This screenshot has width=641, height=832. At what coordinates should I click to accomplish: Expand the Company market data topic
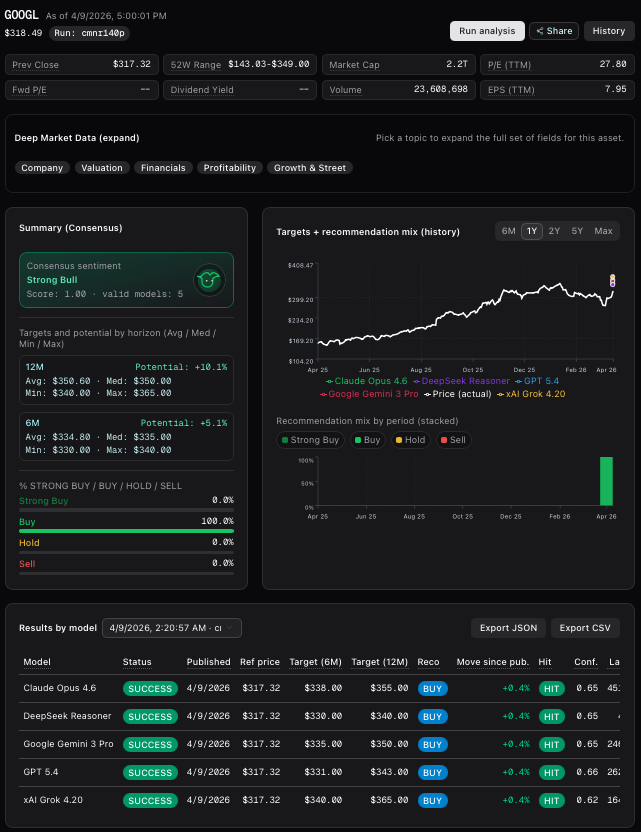(42, 168)
